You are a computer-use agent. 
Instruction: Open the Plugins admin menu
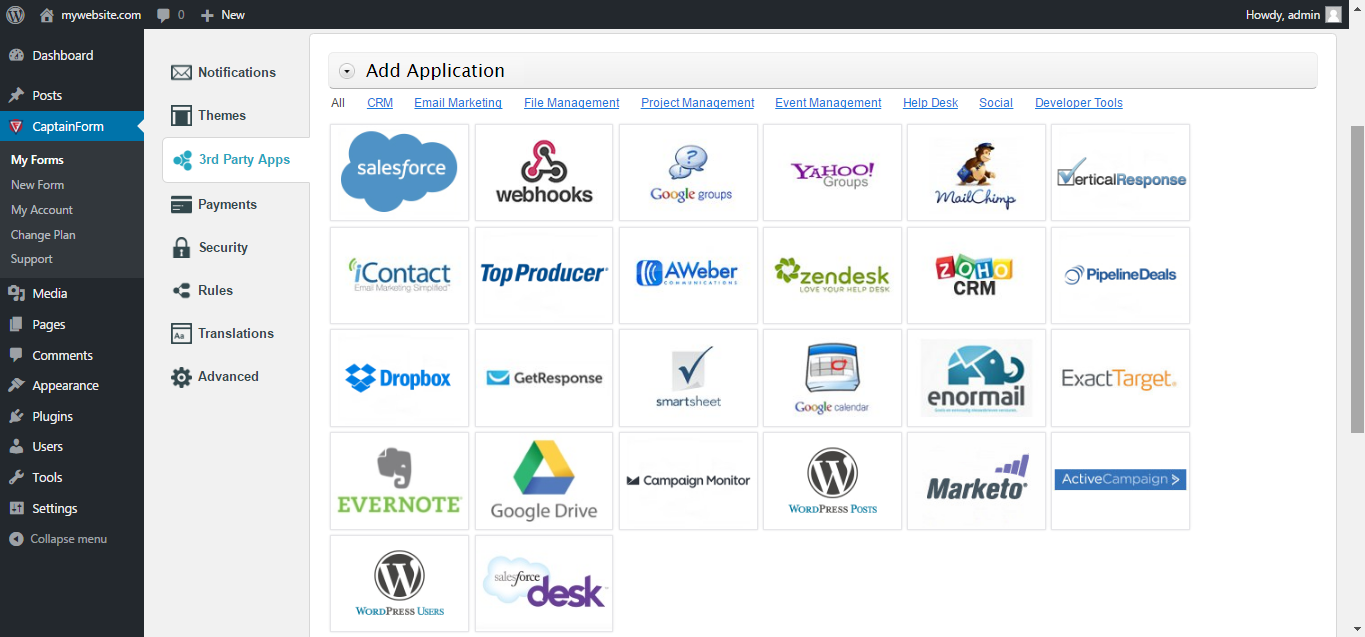coord(72,416)
